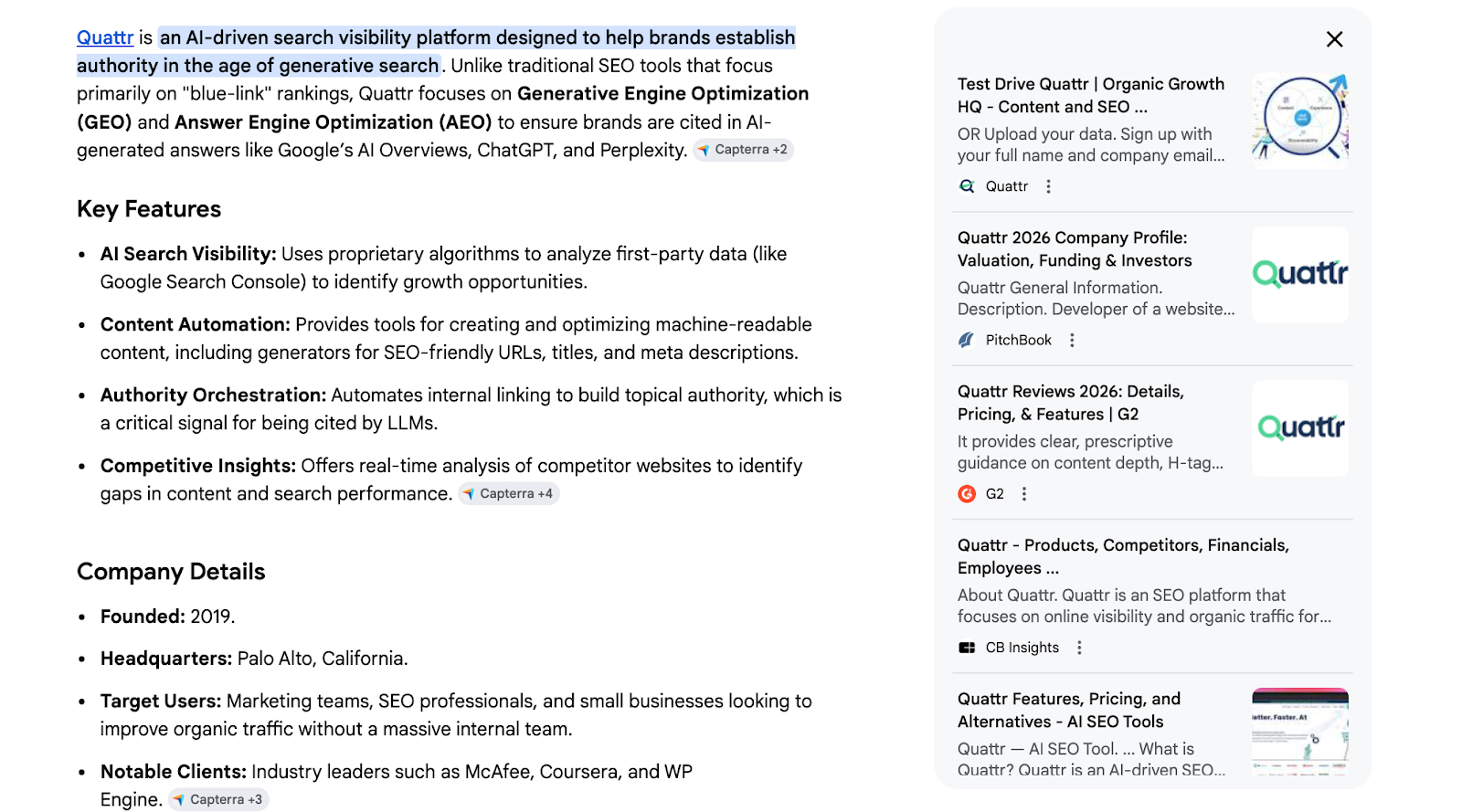Expand the Capterra +2 citation chip
Viewport: 1462px width, 812px height.
[x=743, y=150]
